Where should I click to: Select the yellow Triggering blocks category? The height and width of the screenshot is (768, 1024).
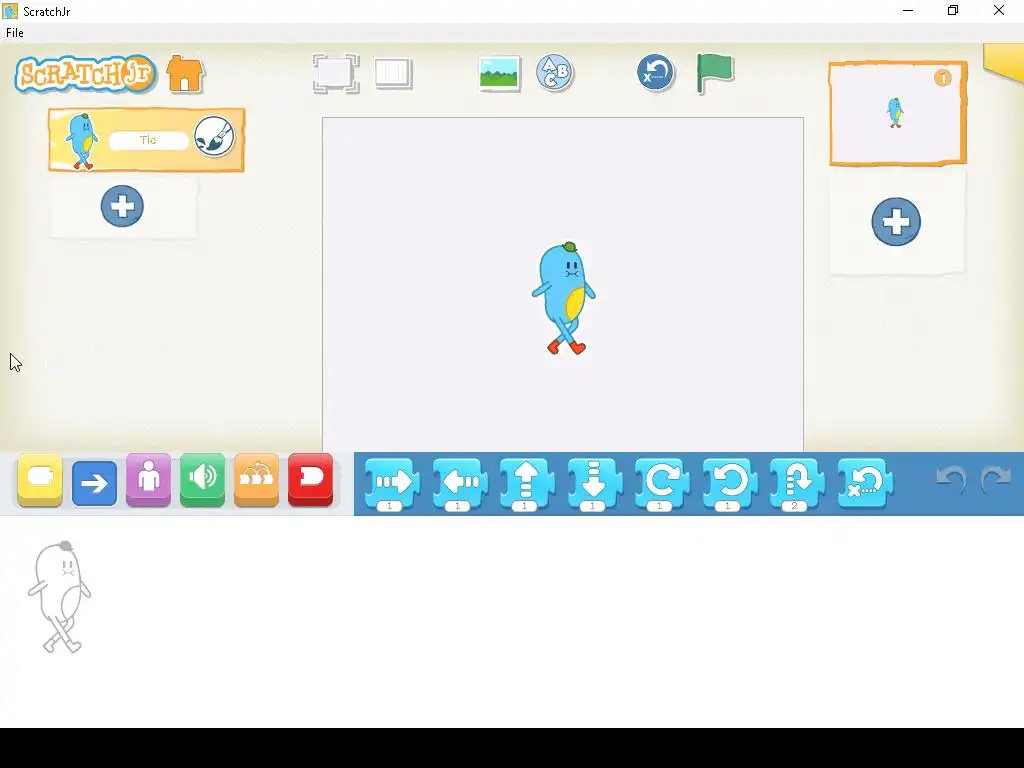(x=40, y=480)
